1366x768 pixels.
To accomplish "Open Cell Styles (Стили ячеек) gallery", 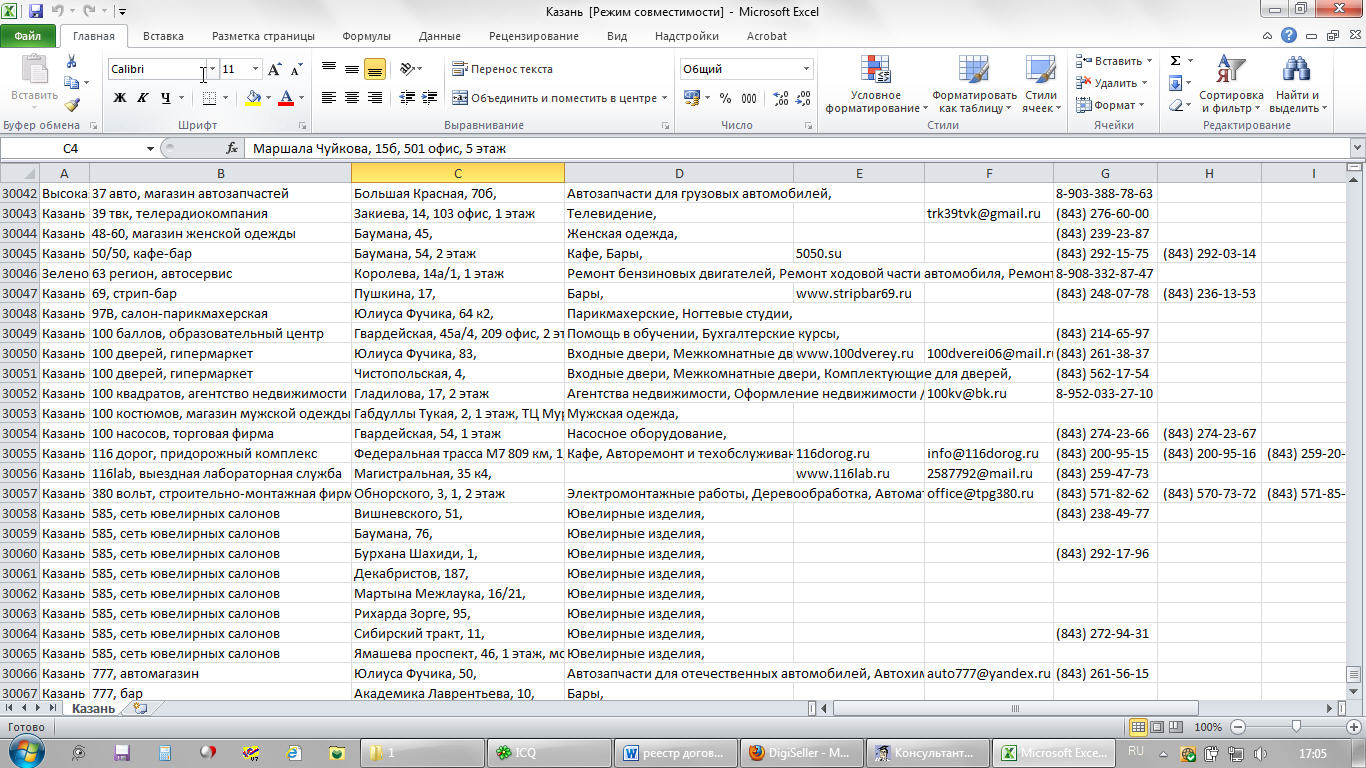I will pyautogui.click(x=1041, y=85).
